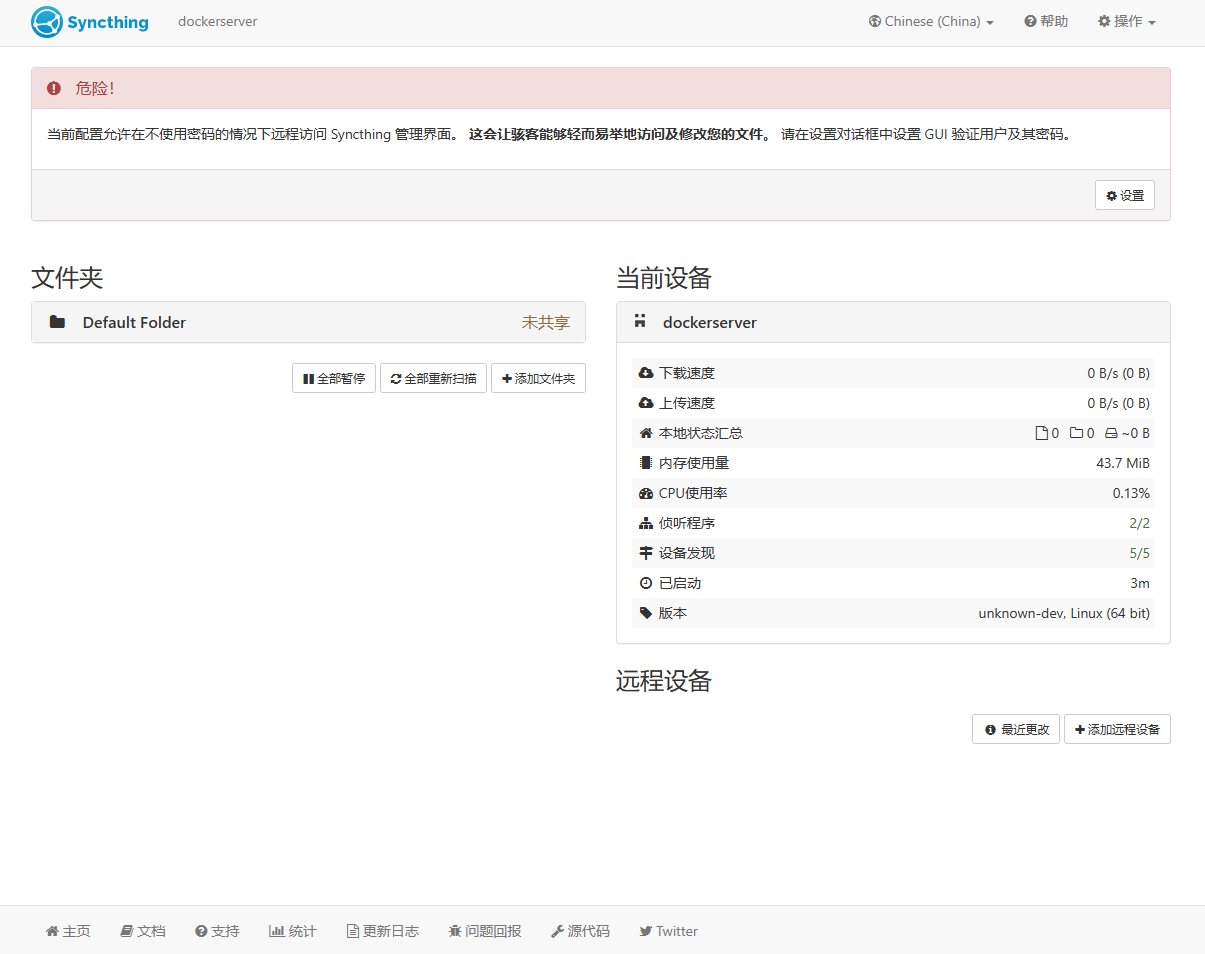Viewport: 1205px width, 954px height.
Task: Click the memory usage chip icon
Action: 646,463
